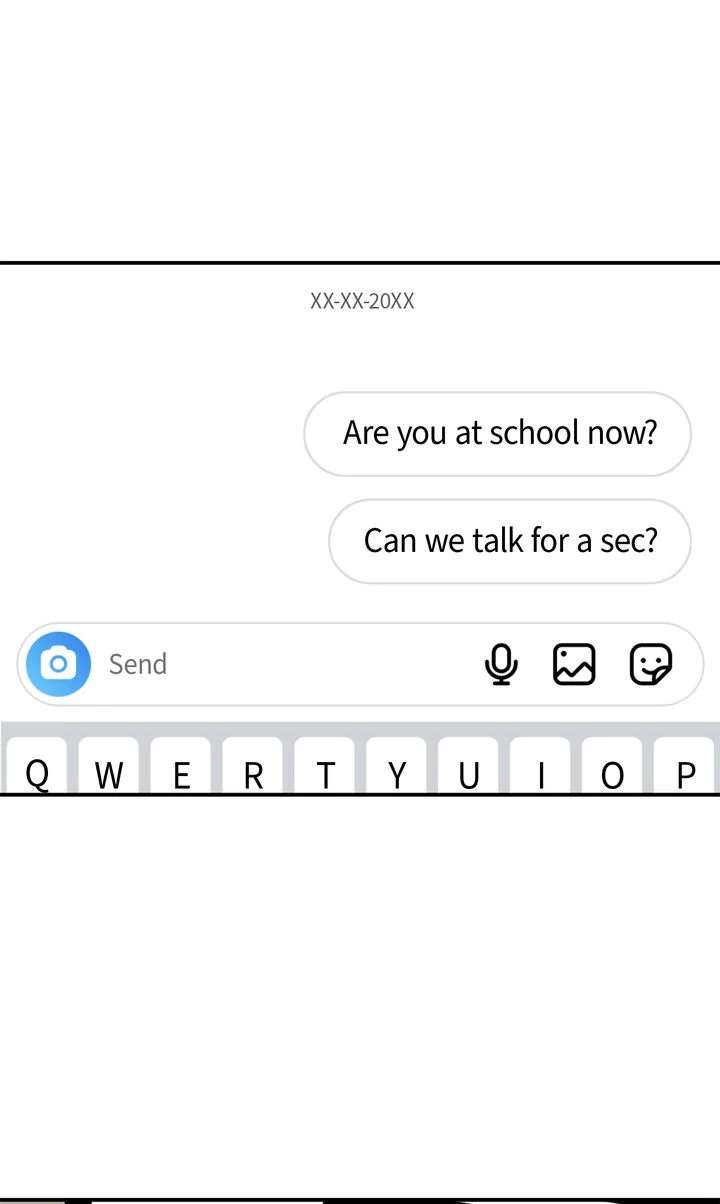Image resolution: width=720 pixels, height=1204 pixels.
Task: Open the sticker picker icon
Action: (651, 664)
